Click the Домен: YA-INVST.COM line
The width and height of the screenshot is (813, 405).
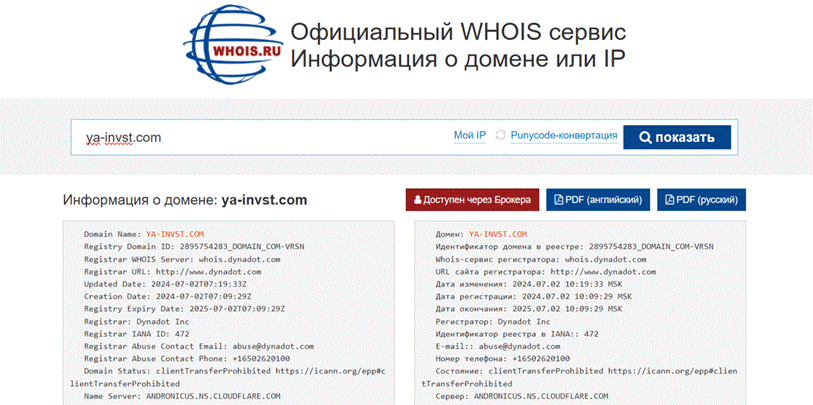481,234
